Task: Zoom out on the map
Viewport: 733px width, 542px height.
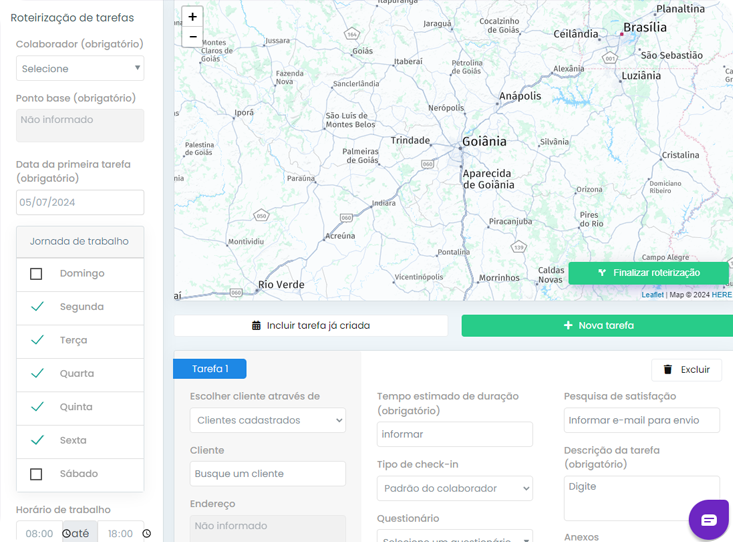Action: [193, 38]
